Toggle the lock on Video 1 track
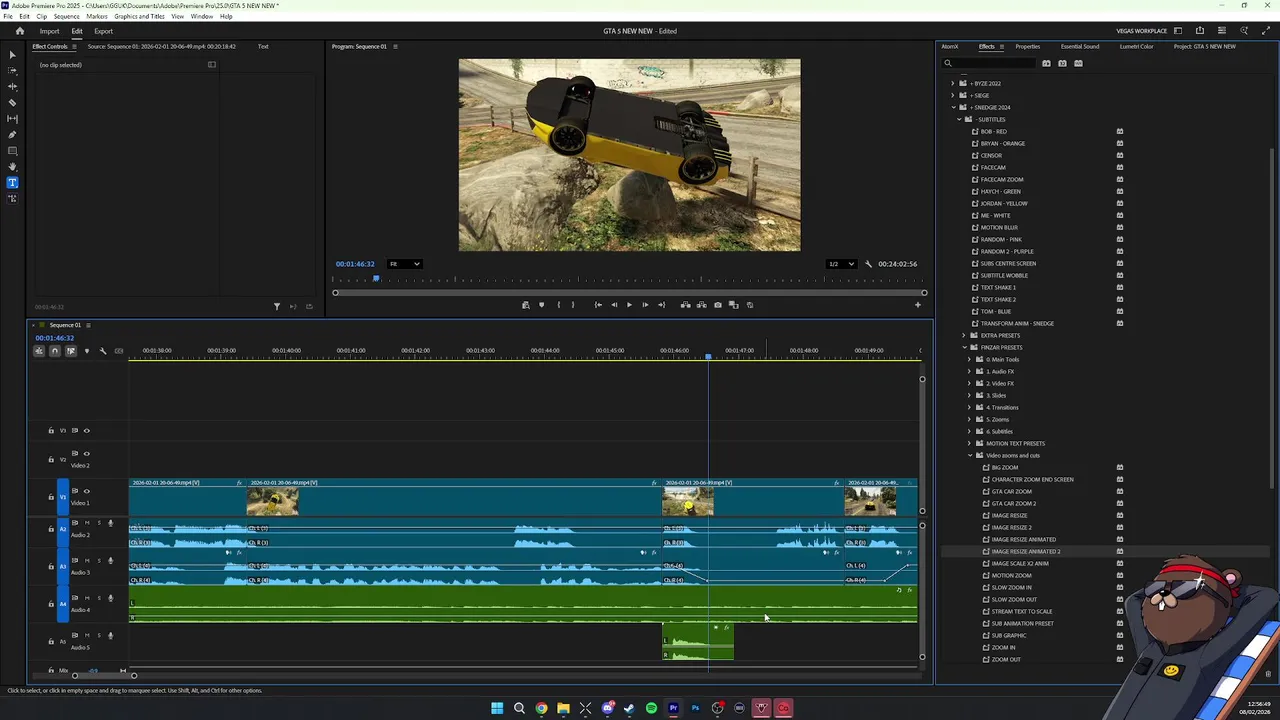 point(51,497)
